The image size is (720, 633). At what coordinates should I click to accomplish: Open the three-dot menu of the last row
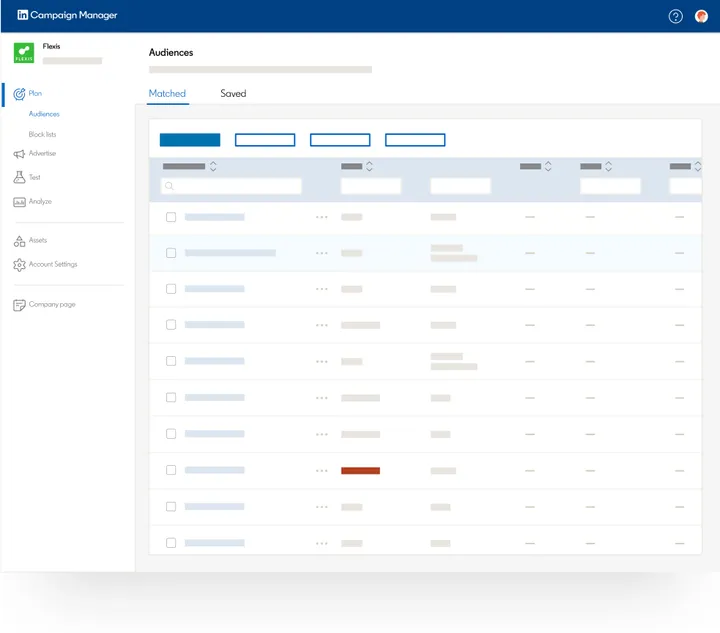point(321,543)
